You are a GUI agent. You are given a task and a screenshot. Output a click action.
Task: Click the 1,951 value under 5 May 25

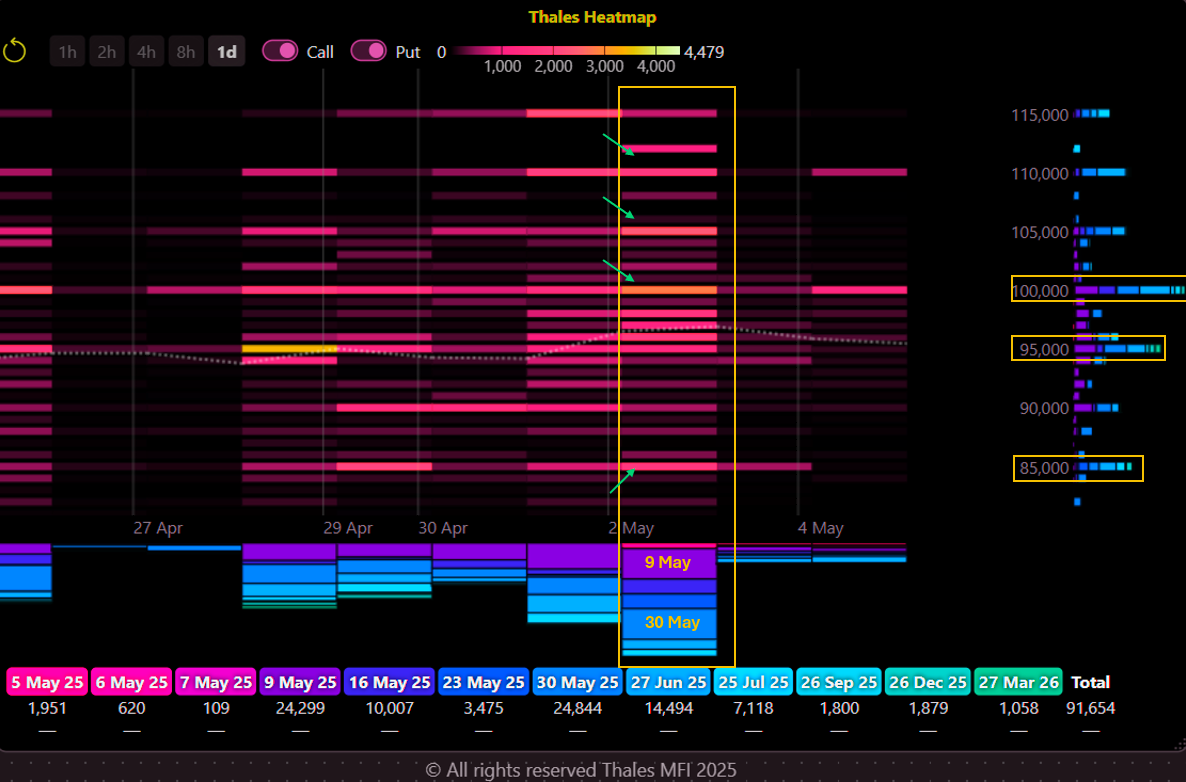coord(47,709)
